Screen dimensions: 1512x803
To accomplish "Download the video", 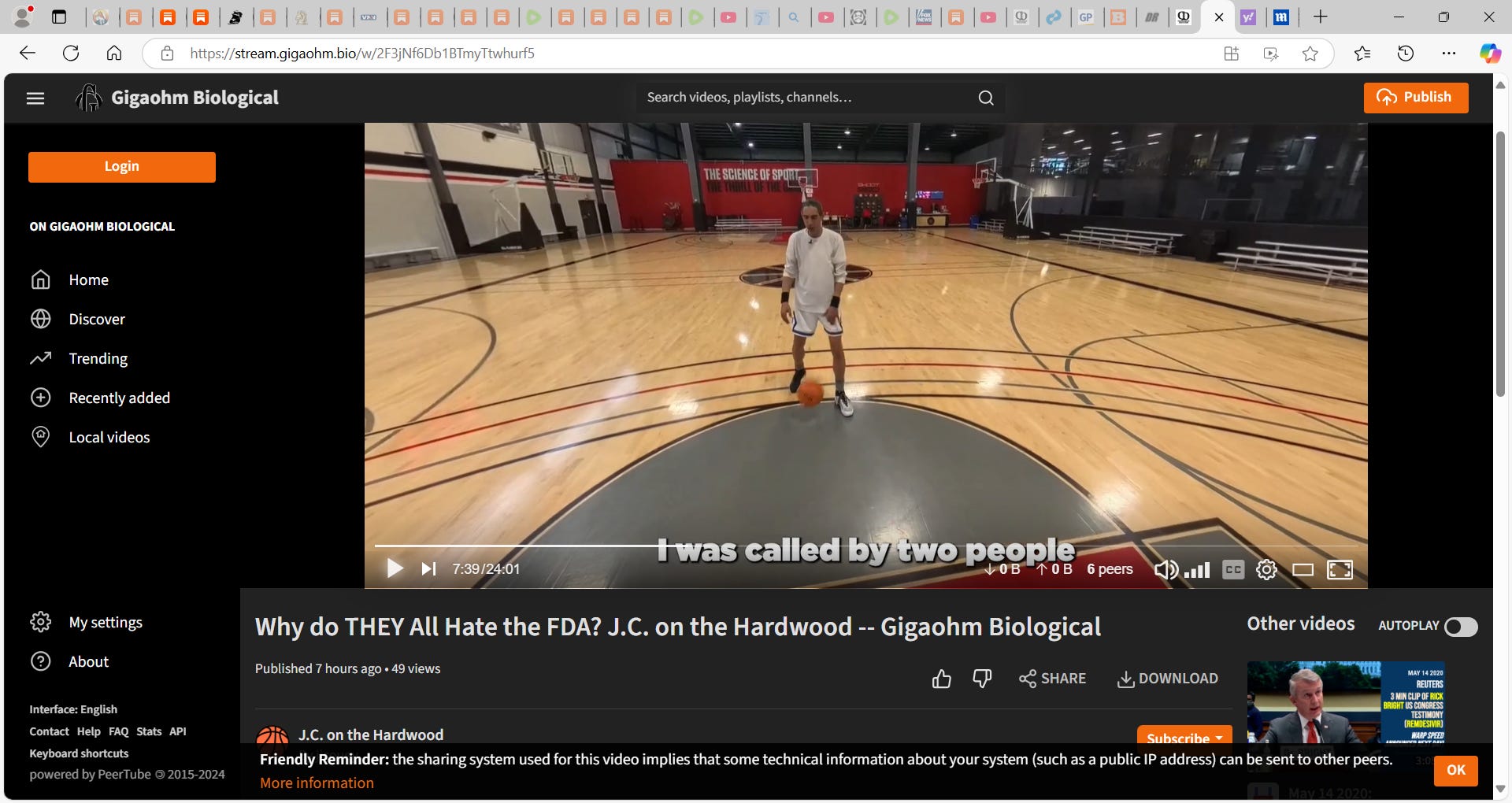I will pos(1167,679).
